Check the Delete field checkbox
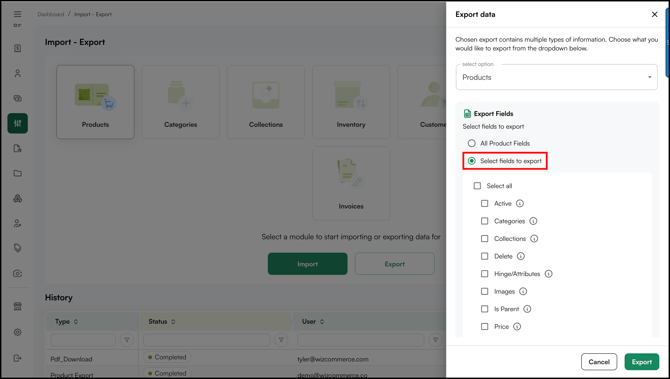The height and width of the screenshot is (379, 670). (485, 256)
